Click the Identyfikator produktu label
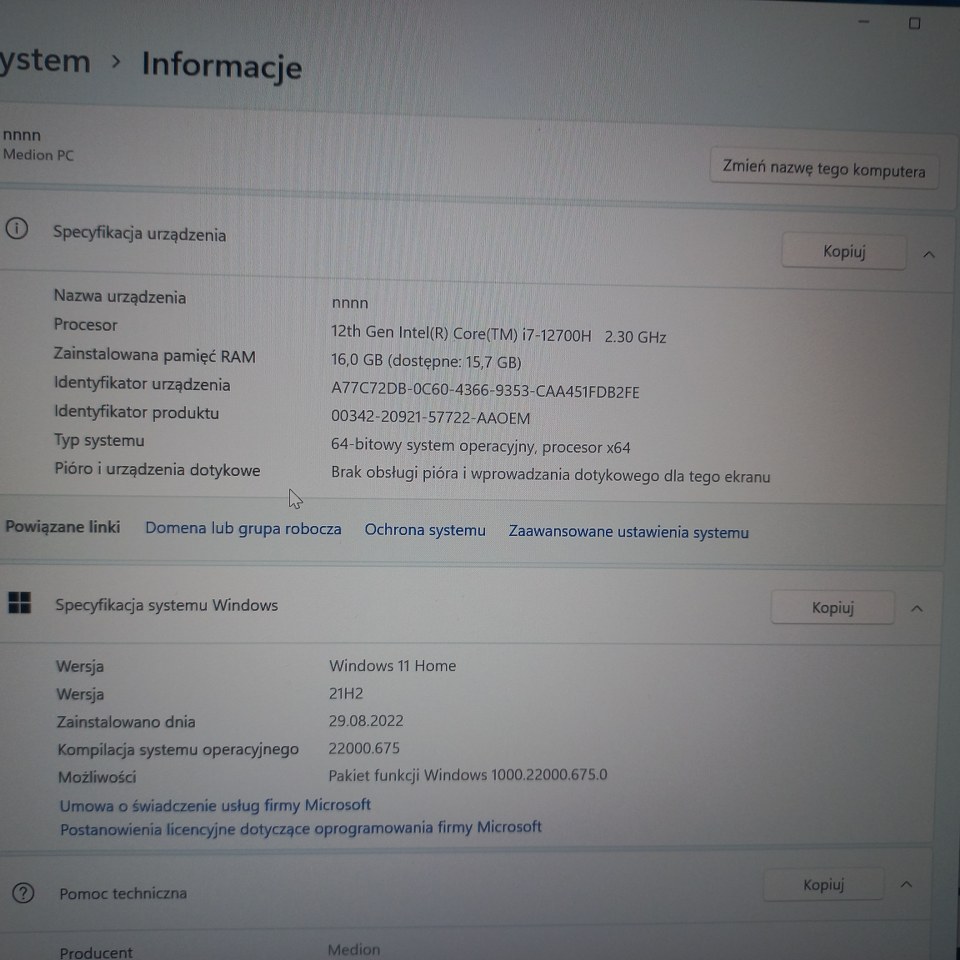Viewport: 960px width, 960px height. coord(137,412)
